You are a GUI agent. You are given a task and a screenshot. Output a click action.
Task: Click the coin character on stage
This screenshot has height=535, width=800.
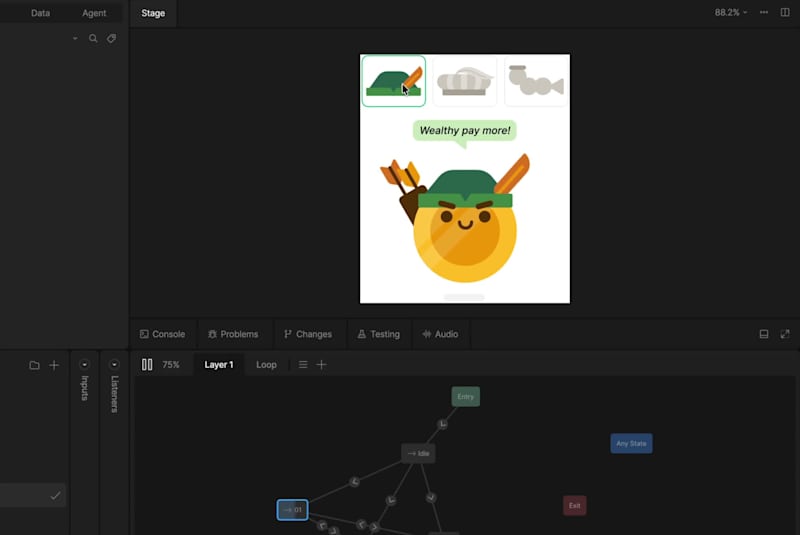click(x=465, y=230)
